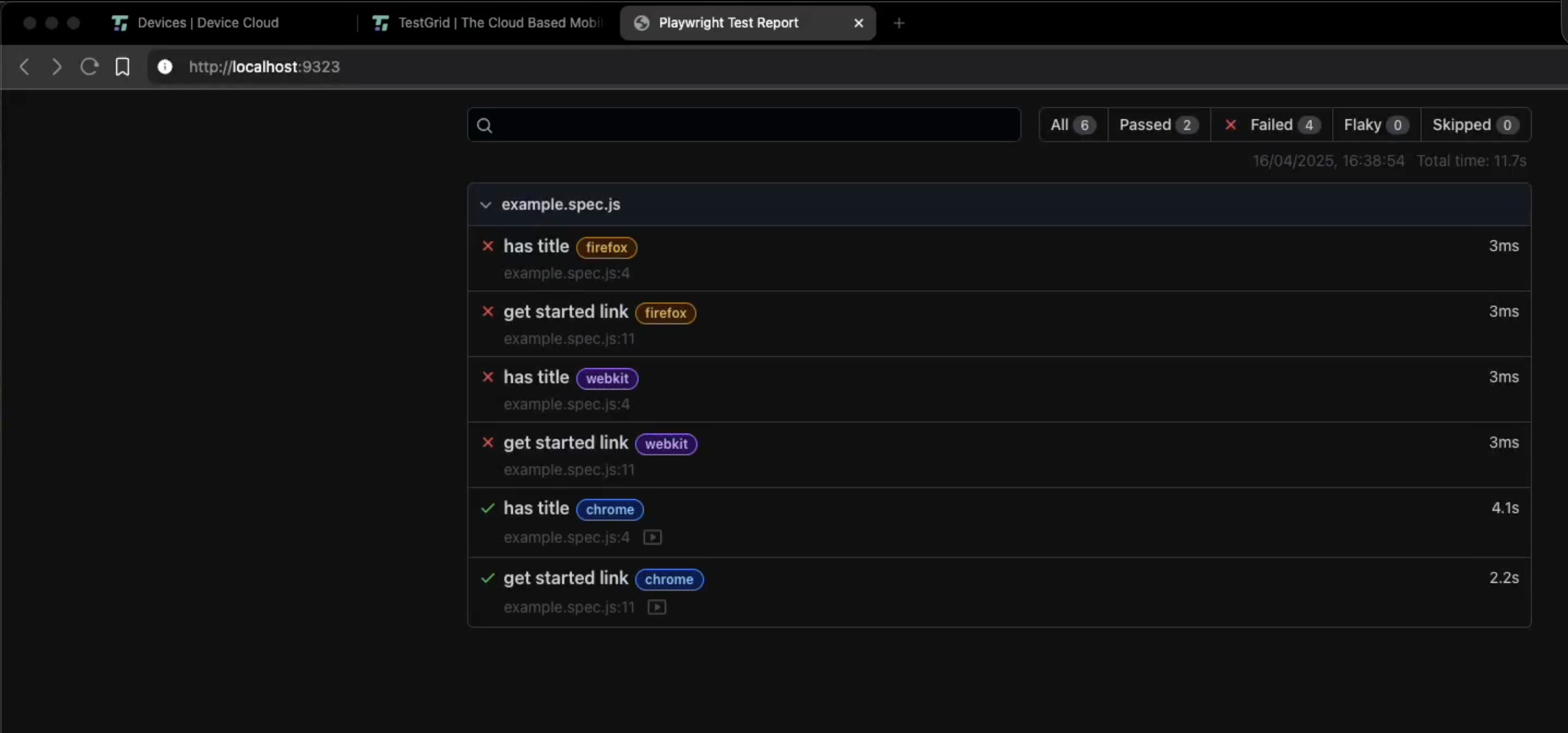Click webkit badge on 'has title' row
Image resolution: width=1568 pixels, height=733 pixels.
(607, 379)
